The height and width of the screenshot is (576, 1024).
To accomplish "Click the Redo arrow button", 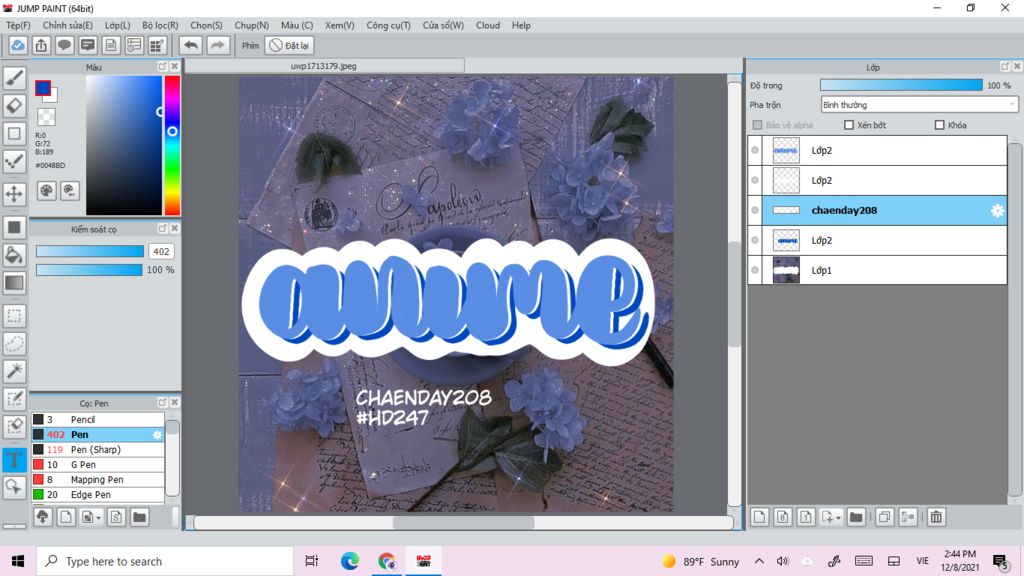I will [217, 45].
